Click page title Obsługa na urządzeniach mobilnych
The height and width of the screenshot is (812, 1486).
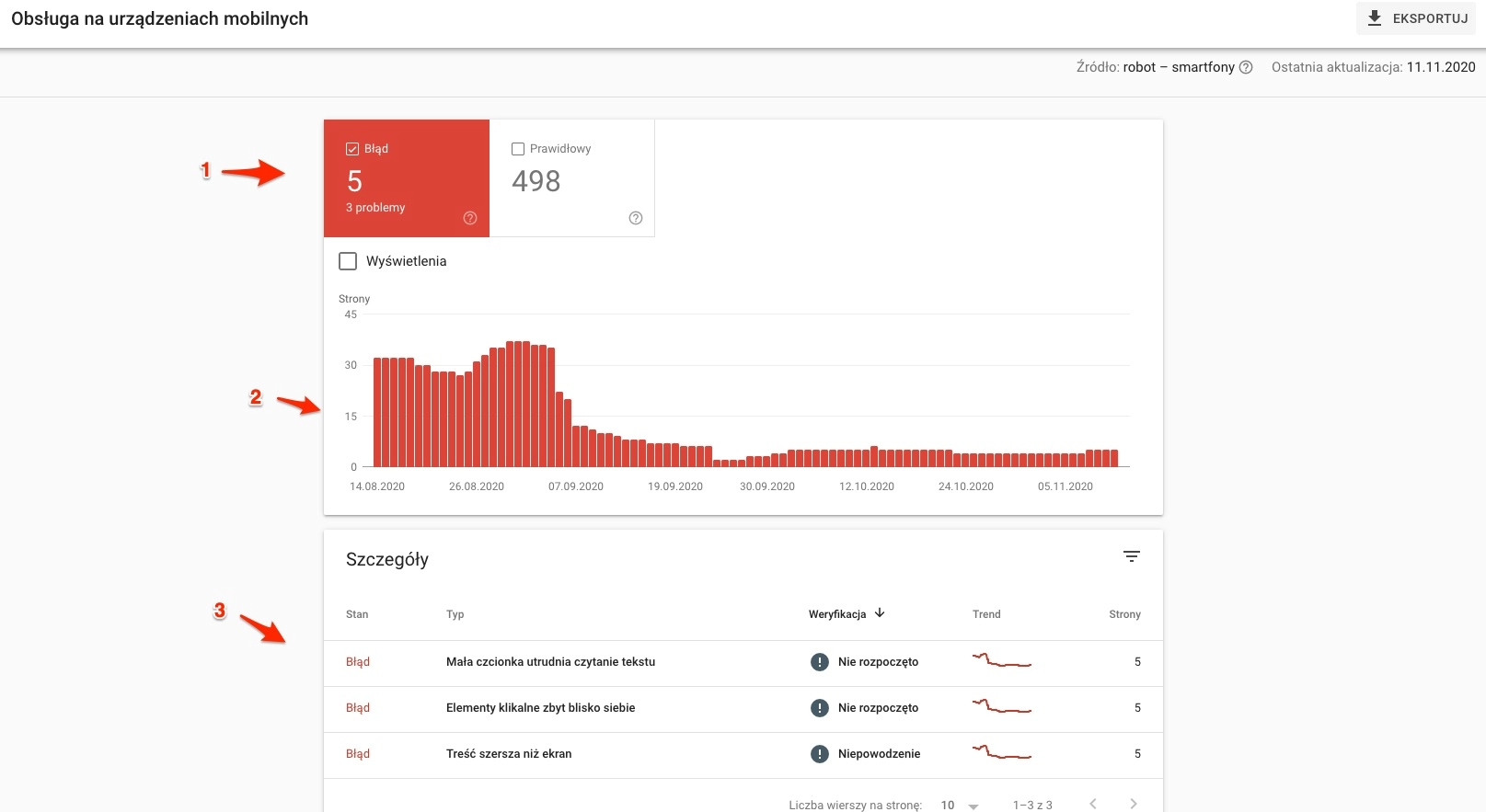pos(160,19)
